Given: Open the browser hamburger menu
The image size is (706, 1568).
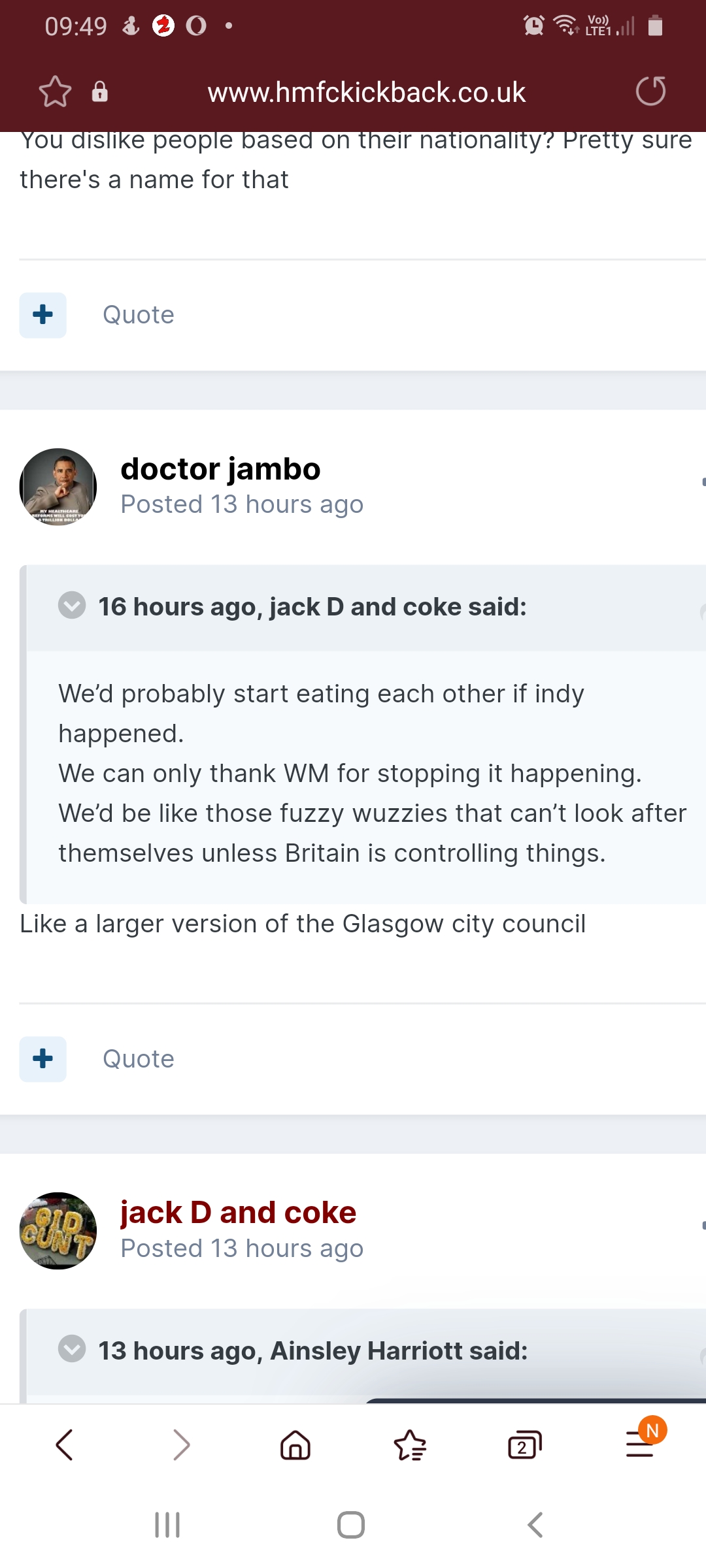Looking at the screenshot, I should pyautogui.click(x=640, y=1443).
